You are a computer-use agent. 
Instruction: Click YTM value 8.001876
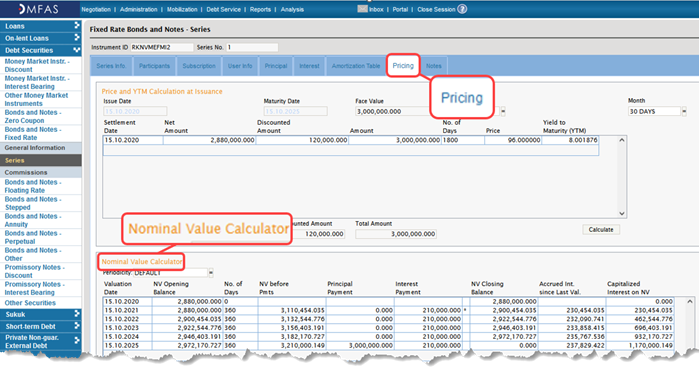pyautogui.click(x=570, y=140)
